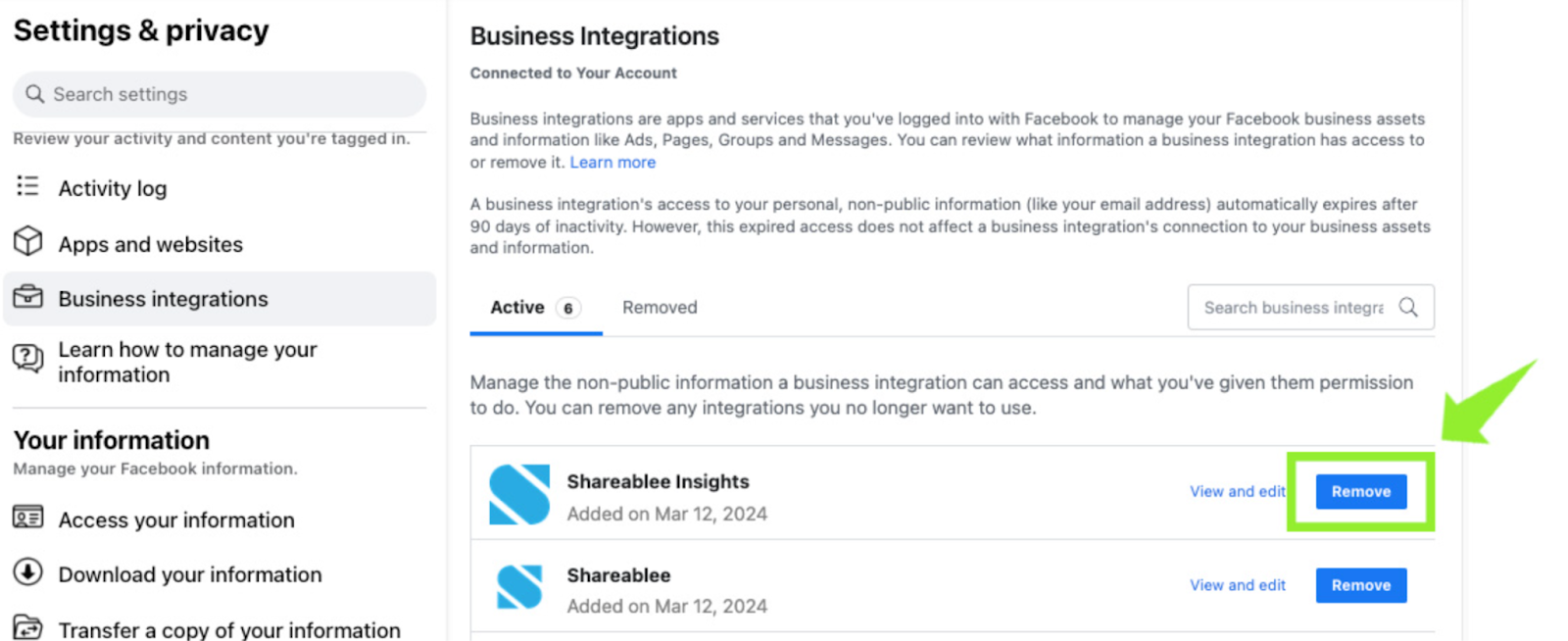The image size is (1568, 641).
Task: Switch to the Removed tab
Action: 660,308
